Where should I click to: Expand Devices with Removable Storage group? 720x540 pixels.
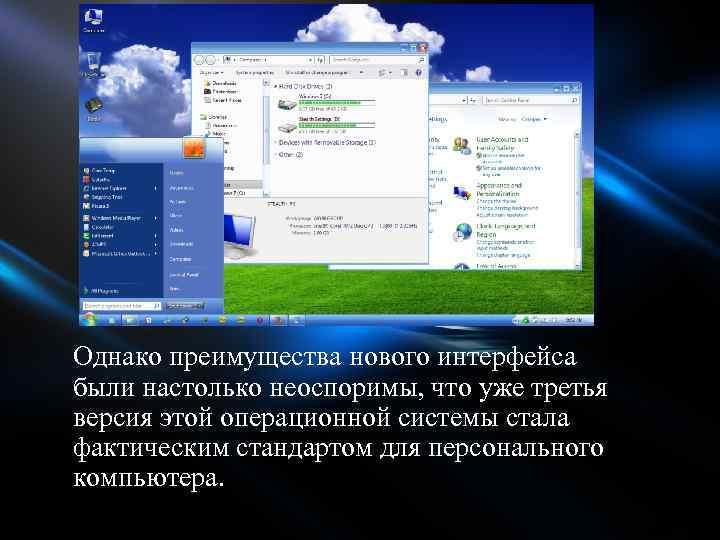click(x=276, y=143)
